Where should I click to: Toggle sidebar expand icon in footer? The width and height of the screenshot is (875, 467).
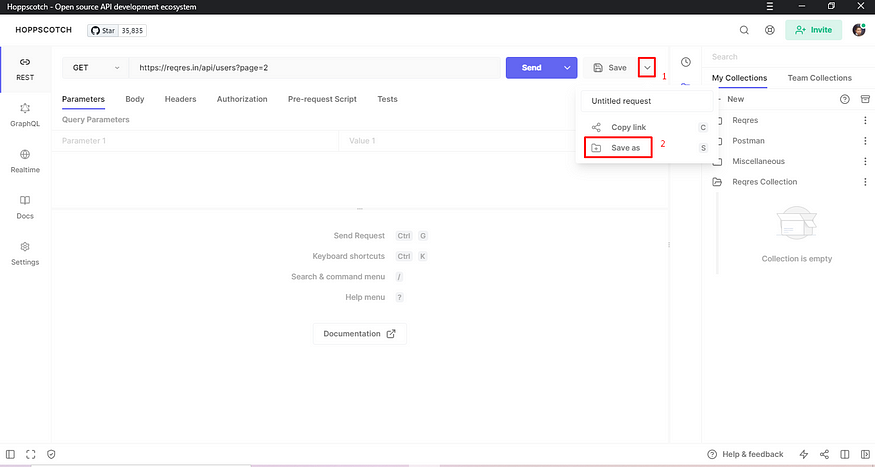11,454
